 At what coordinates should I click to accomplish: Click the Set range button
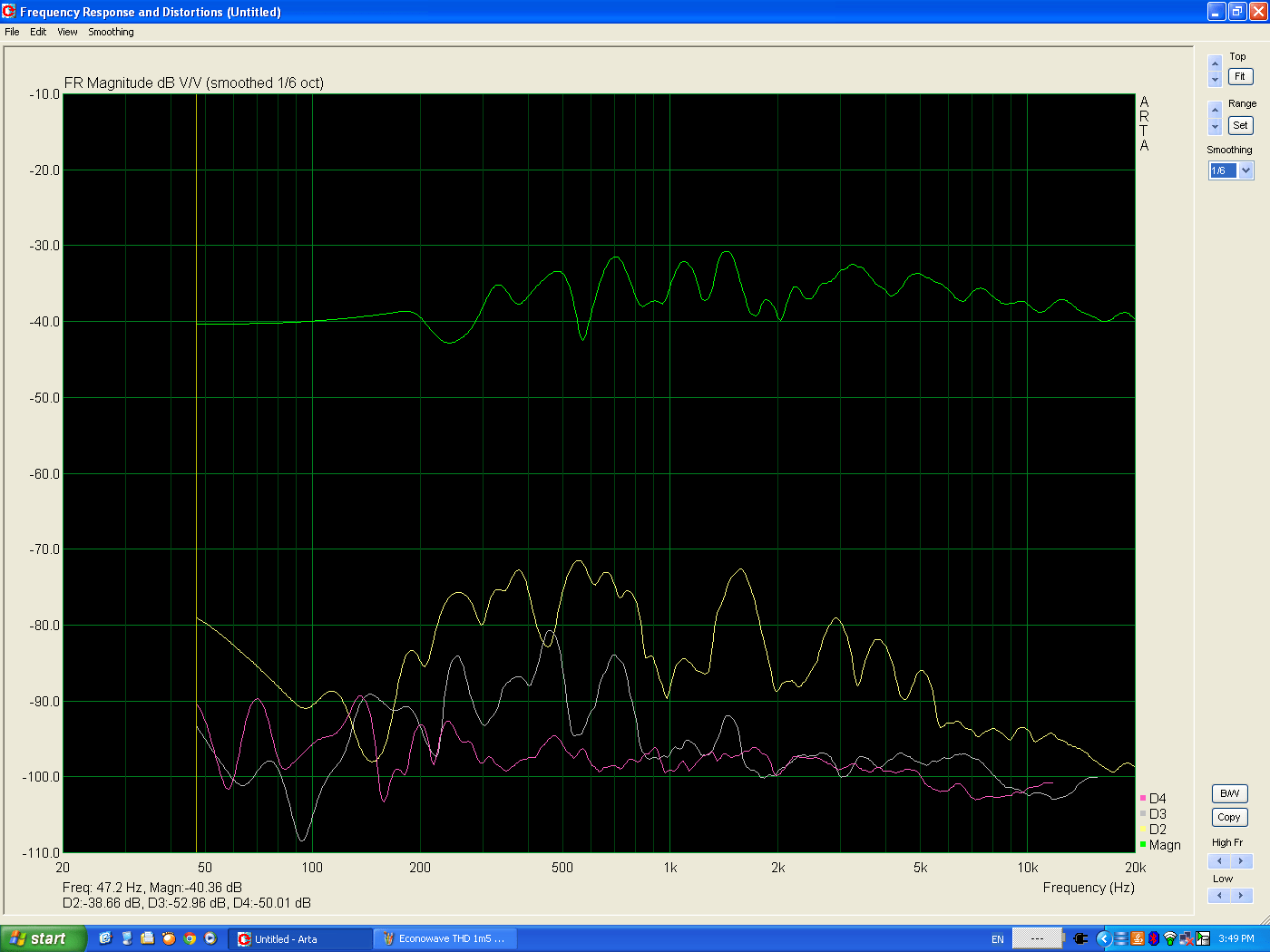point(1240,125)
